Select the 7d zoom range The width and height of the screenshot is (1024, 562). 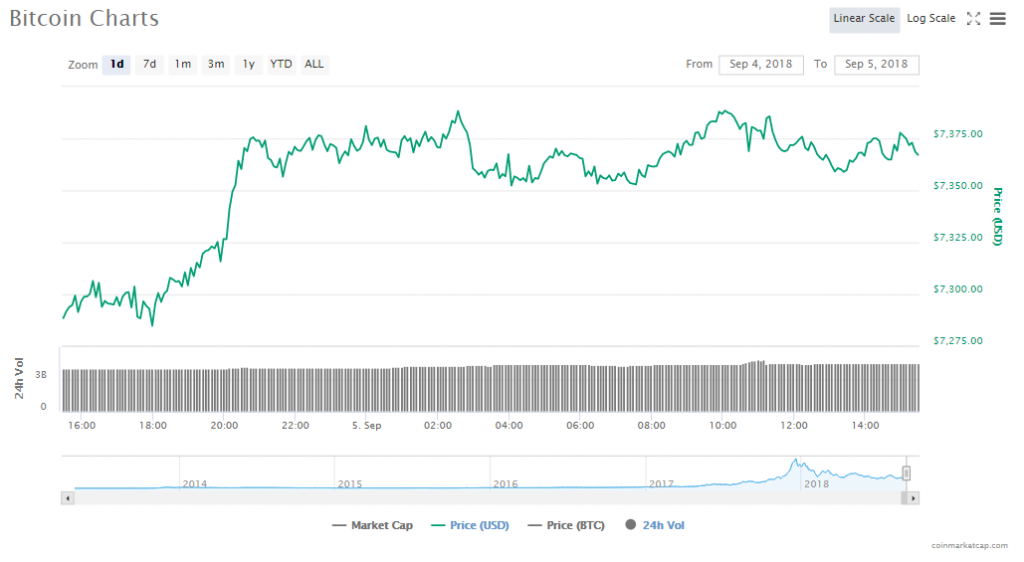coord(149,64)
